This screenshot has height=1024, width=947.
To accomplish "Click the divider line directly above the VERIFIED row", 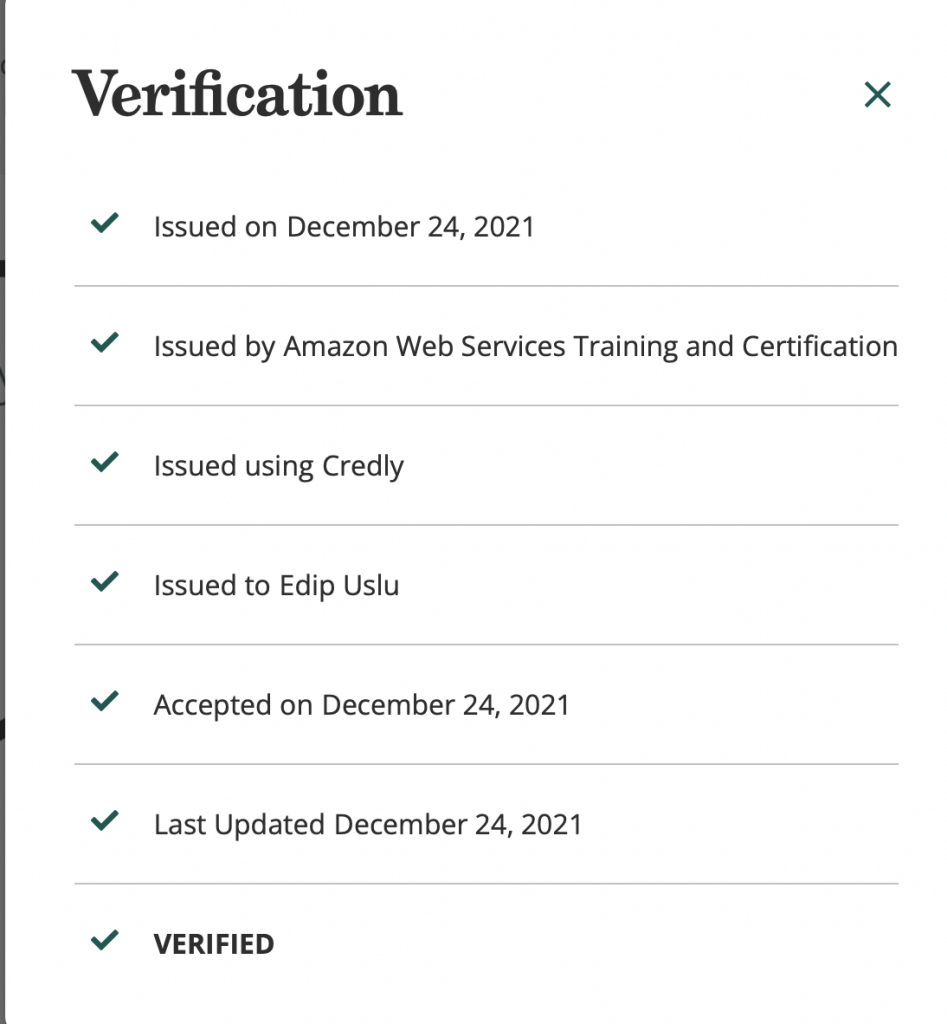I will 486,884.
